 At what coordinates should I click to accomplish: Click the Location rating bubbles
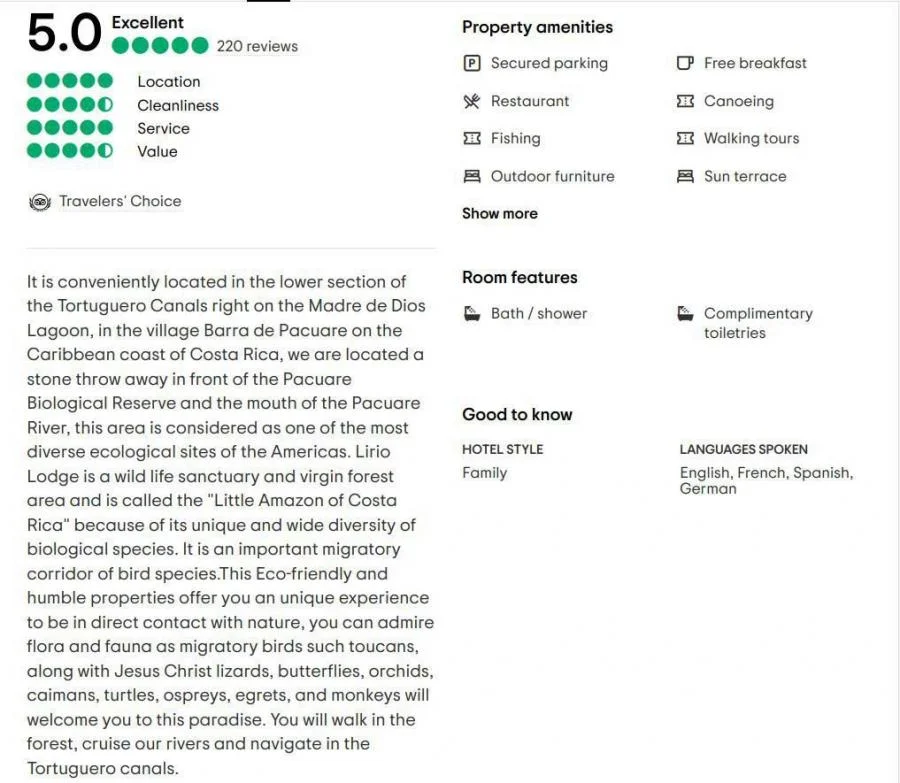(x=70, y=81)
